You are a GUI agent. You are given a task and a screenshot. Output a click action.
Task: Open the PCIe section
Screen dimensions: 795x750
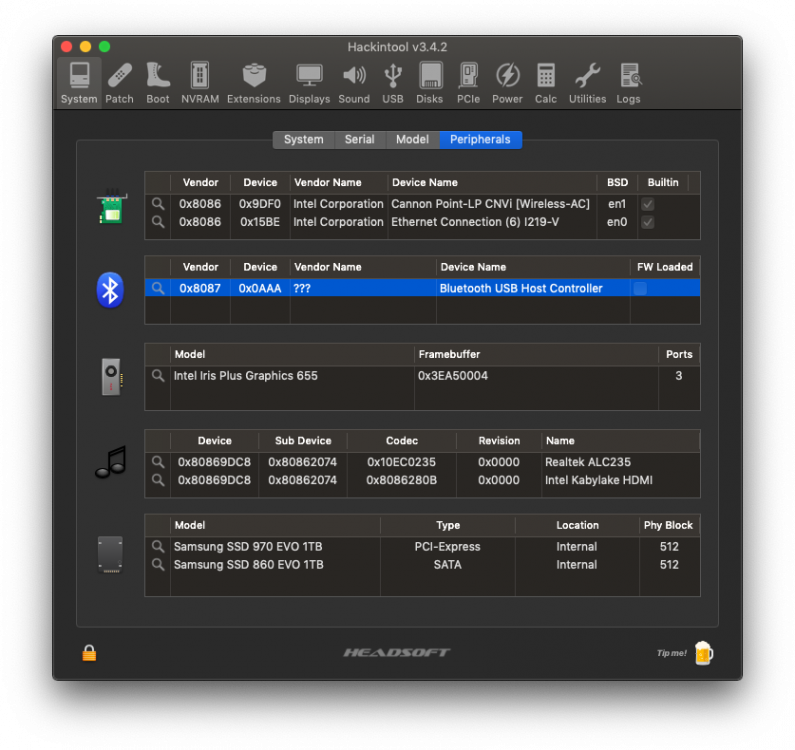(468, 83)
